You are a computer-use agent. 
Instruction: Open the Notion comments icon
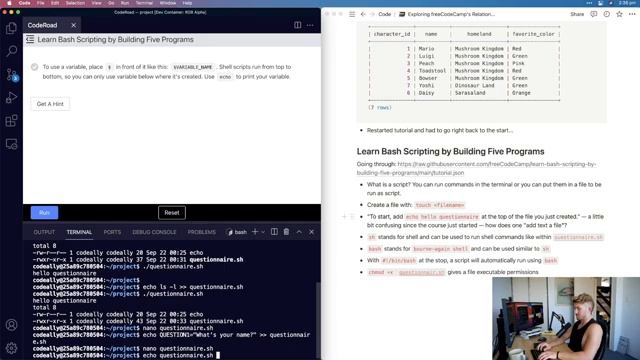tap(593, 14)
